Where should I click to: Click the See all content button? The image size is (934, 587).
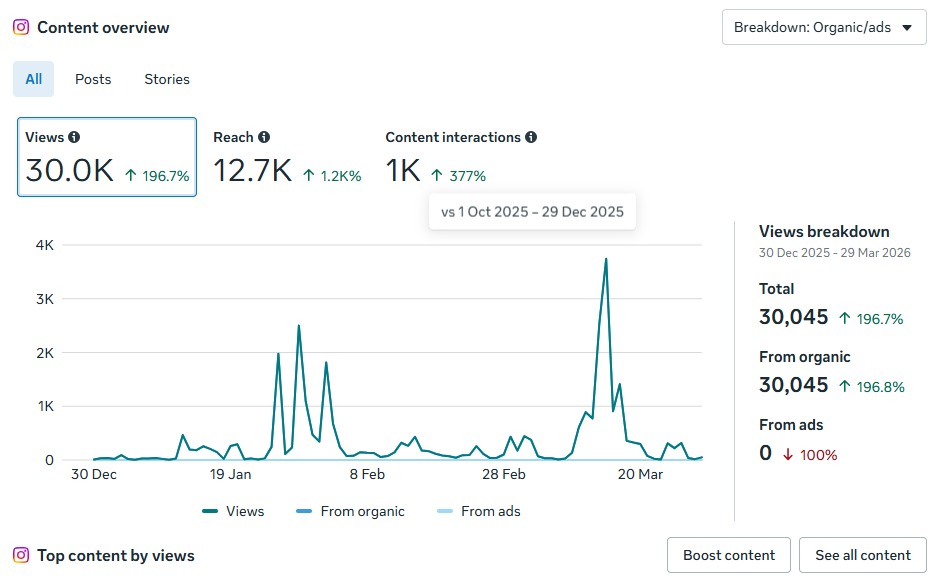click(x=862, y=555)
